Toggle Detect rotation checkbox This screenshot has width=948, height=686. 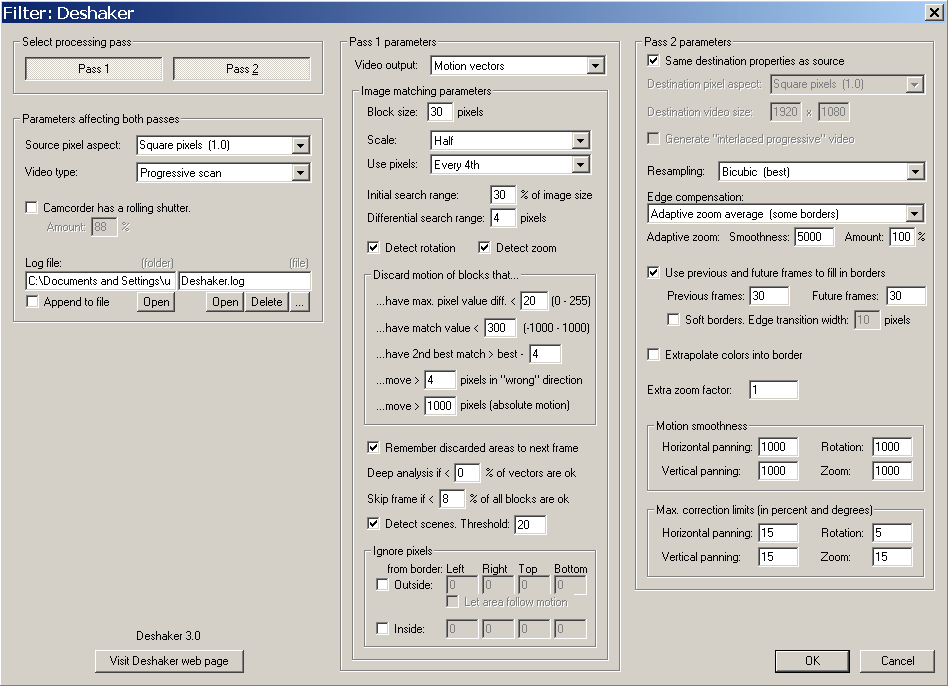(374, 248)
